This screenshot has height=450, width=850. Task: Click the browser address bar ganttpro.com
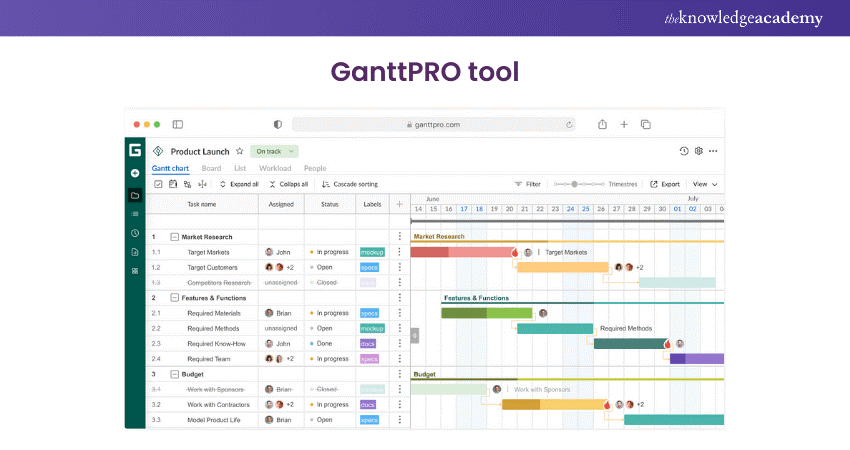pos(434,125)
